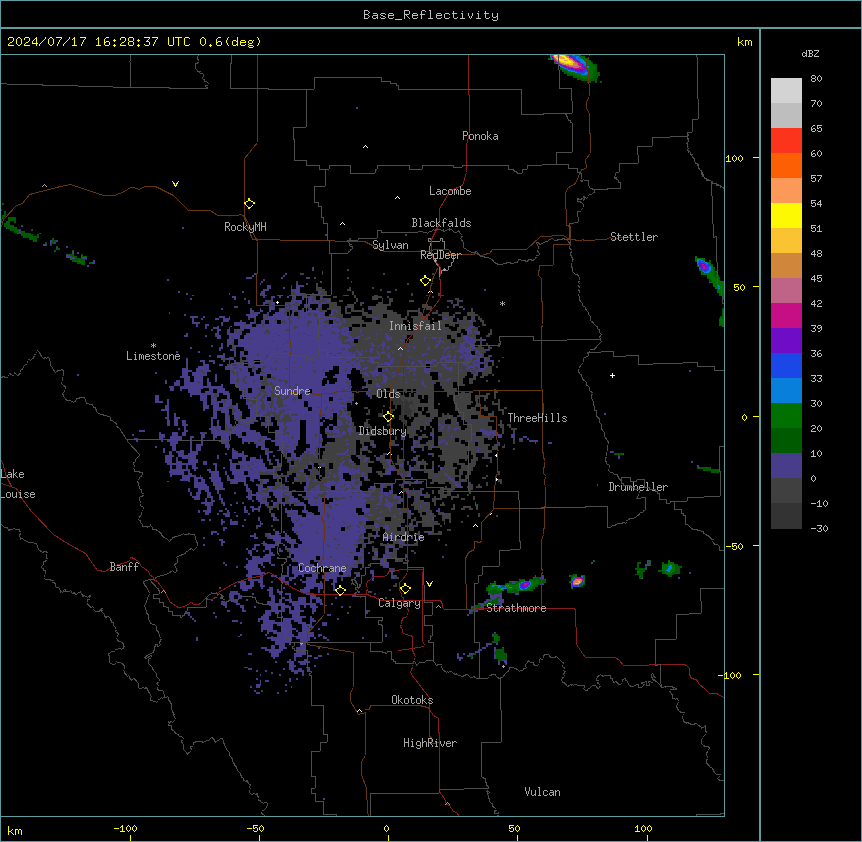Click the slate-purple 0-10 dBZ legend swatch
Screen dimensions: 862x842
pos(786,466)
